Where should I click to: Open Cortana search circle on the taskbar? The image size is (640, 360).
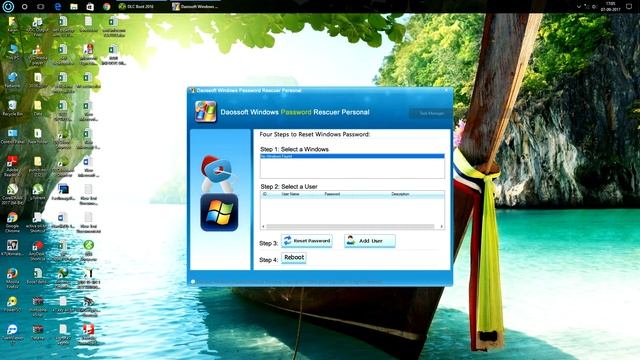point(24,7)
